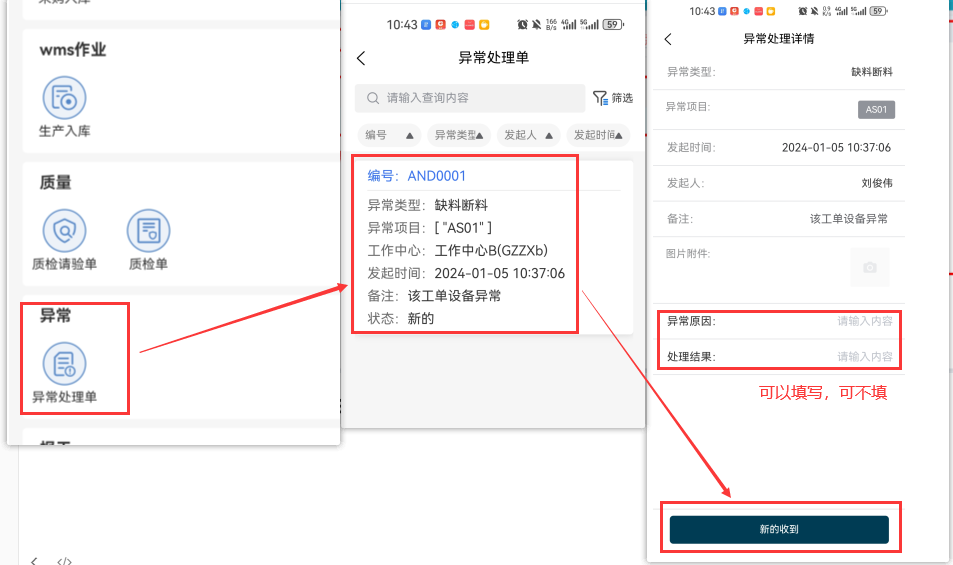Go back from 异常处理详情 page
The image size is (953, 565).
668,39
